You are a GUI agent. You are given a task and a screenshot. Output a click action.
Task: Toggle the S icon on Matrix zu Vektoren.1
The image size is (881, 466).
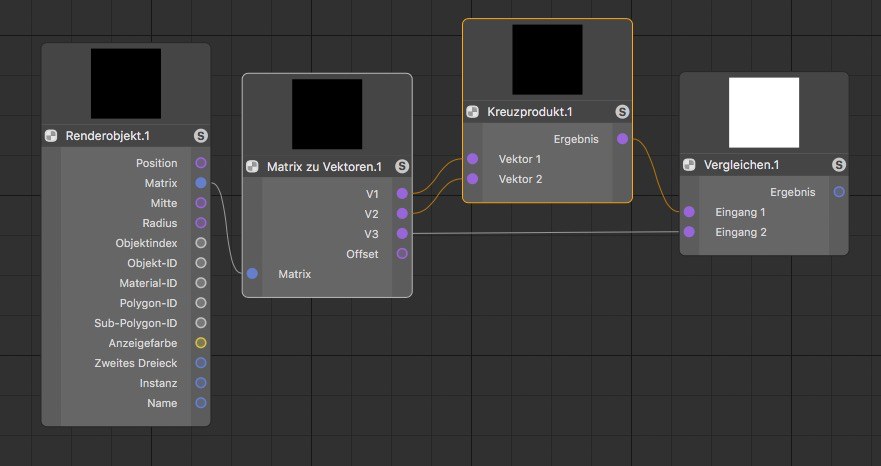point(402,166)
